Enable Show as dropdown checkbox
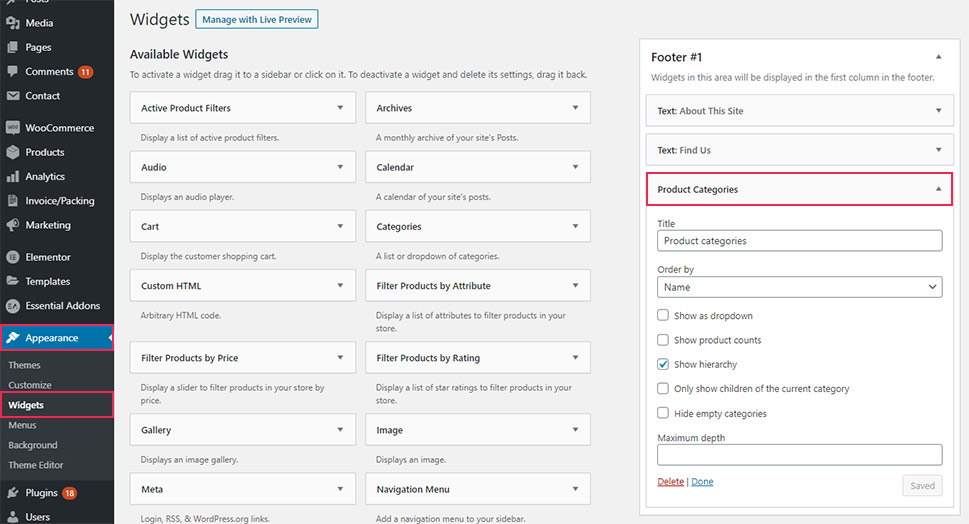 (x=663, y=316)
